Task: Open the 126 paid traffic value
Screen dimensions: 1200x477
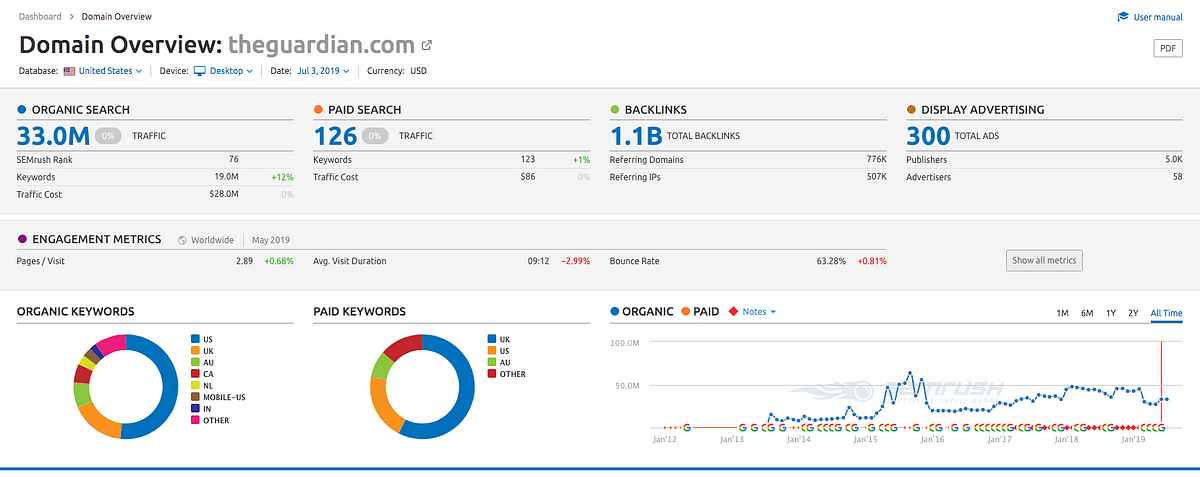Action: tap(335, 135)
